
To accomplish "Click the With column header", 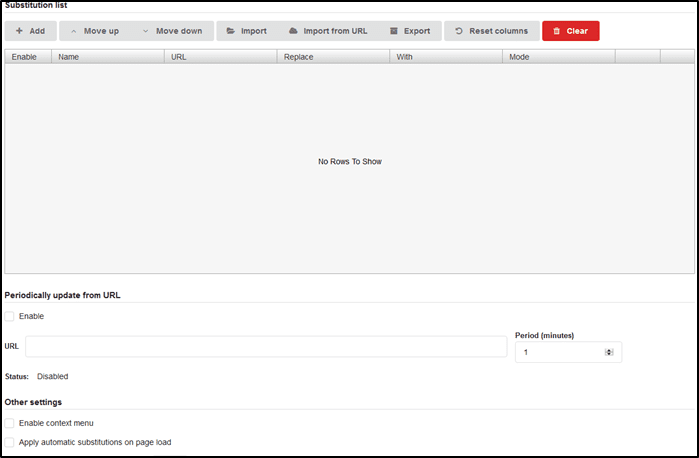I will click(x=446, y=57).
